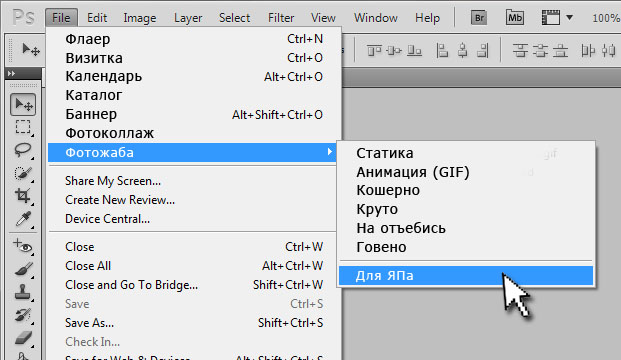621x360 pixels.
Task: Open the Select menu
Action: [x=234, y=18]
